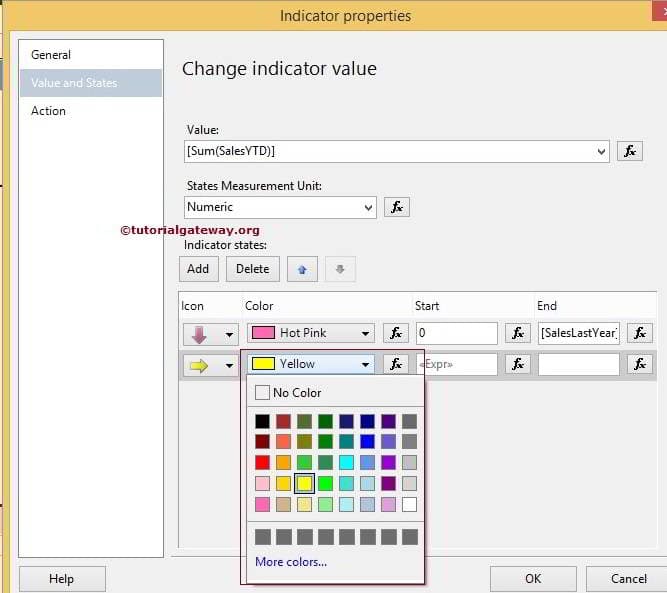Pick the dark purple swatch in fourth row
This screenshot has height=593, width=667.
click(388, 483)
